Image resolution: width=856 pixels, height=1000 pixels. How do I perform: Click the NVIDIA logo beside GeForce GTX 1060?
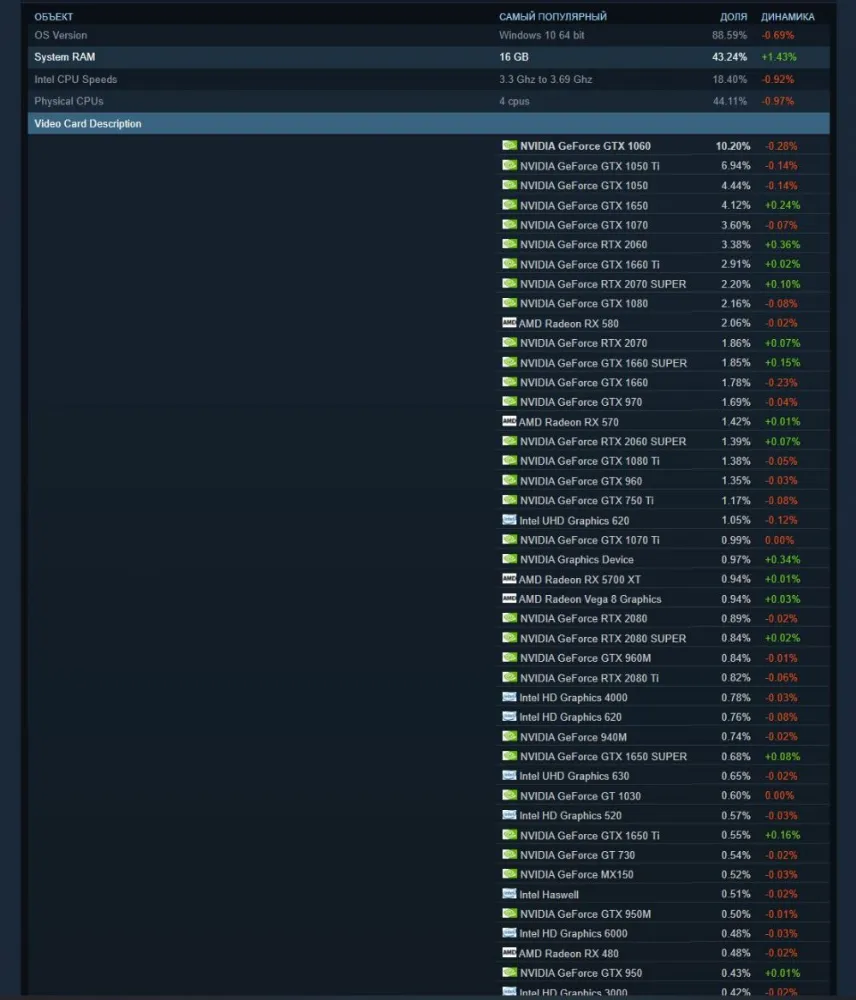(x=509, y=146)
